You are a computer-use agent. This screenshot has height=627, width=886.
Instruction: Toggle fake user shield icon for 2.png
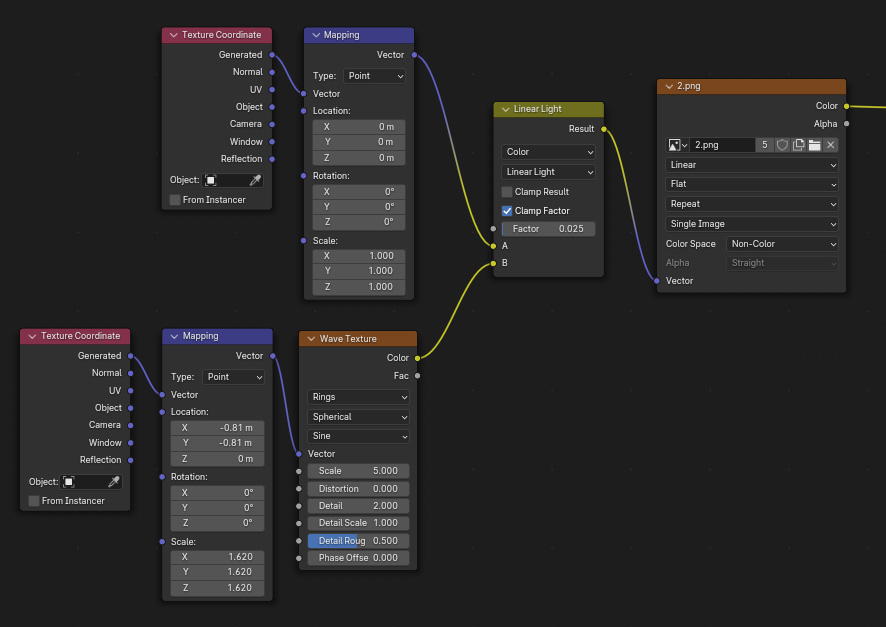coord(782,145)
